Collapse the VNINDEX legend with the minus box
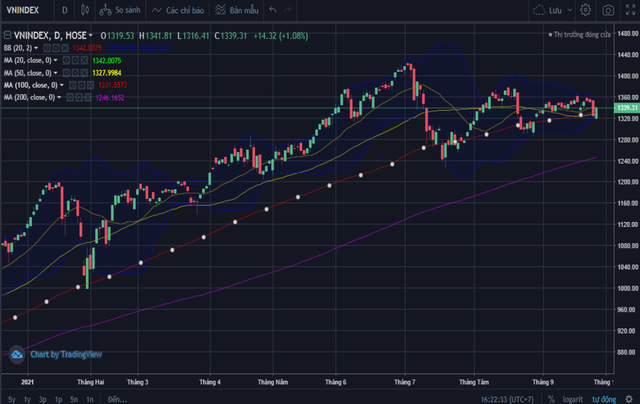 coord(5,35)
